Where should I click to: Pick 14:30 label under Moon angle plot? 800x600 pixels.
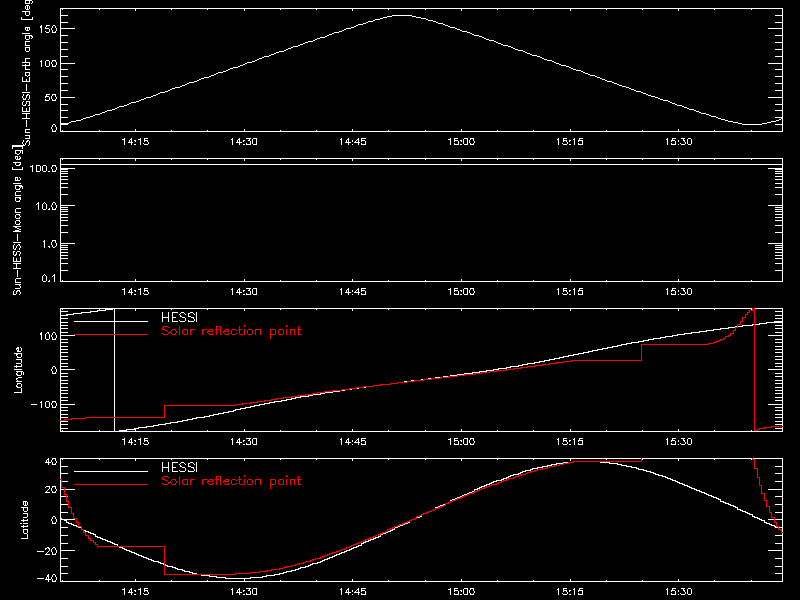244,292
